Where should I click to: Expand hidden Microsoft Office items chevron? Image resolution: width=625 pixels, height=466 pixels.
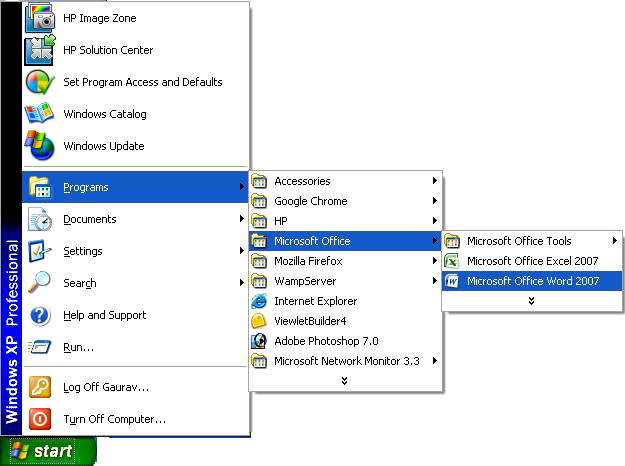[532, 300]
